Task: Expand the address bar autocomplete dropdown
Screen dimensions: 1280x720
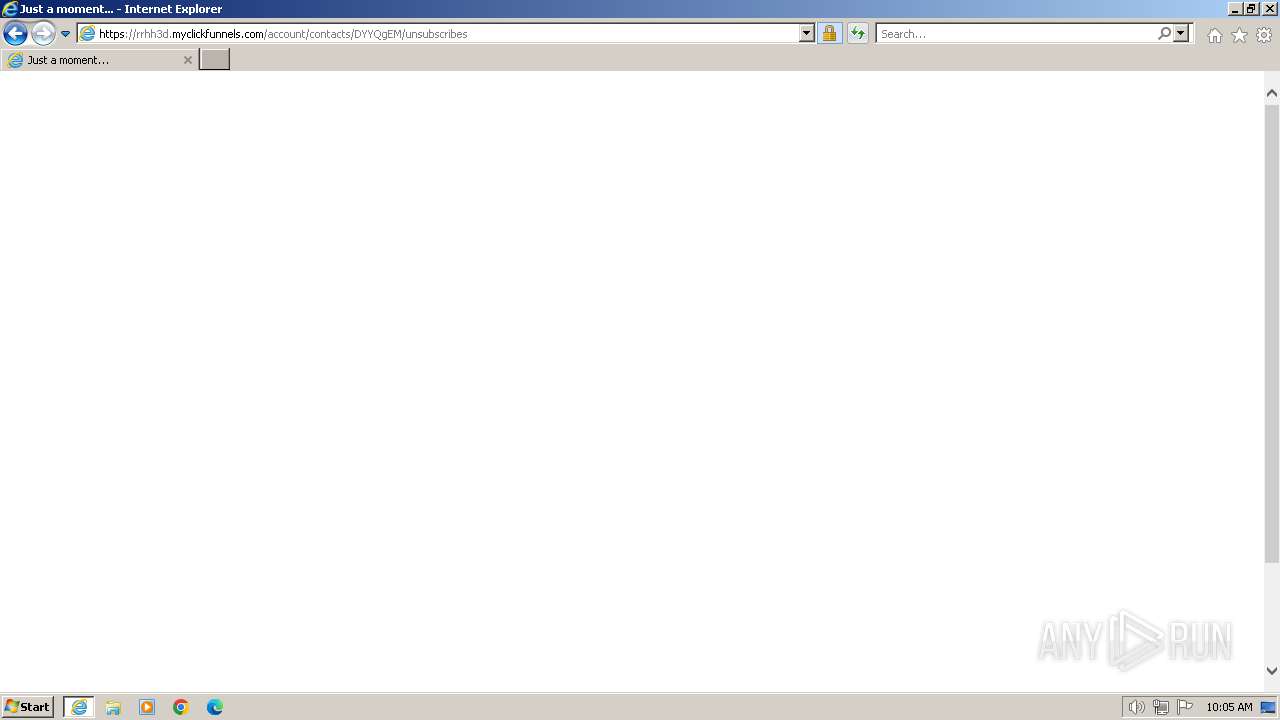Action: pos(807,33)
